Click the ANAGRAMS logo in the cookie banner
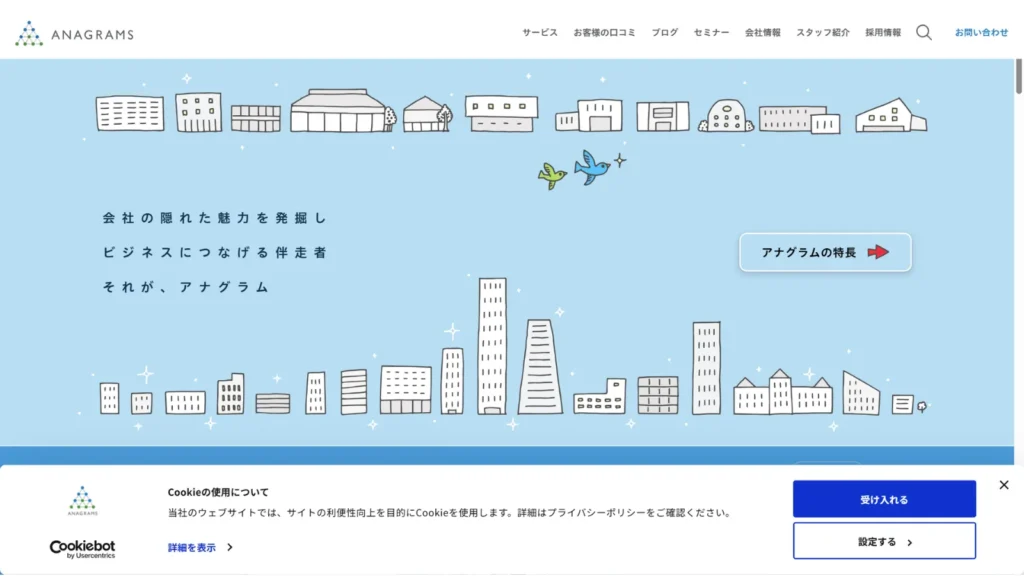The image size is (1024, 576). tap(82, 501)
